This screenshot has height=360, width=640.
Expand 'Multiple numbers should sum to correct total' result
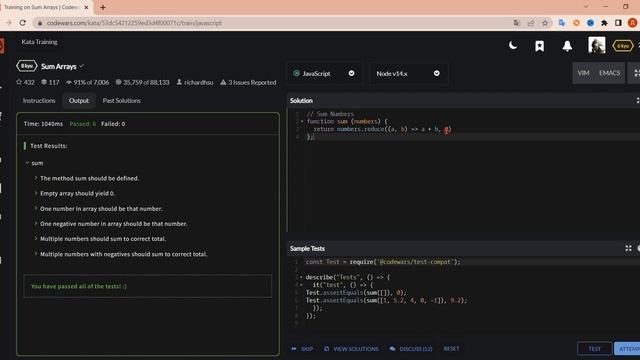click(36, 238)
